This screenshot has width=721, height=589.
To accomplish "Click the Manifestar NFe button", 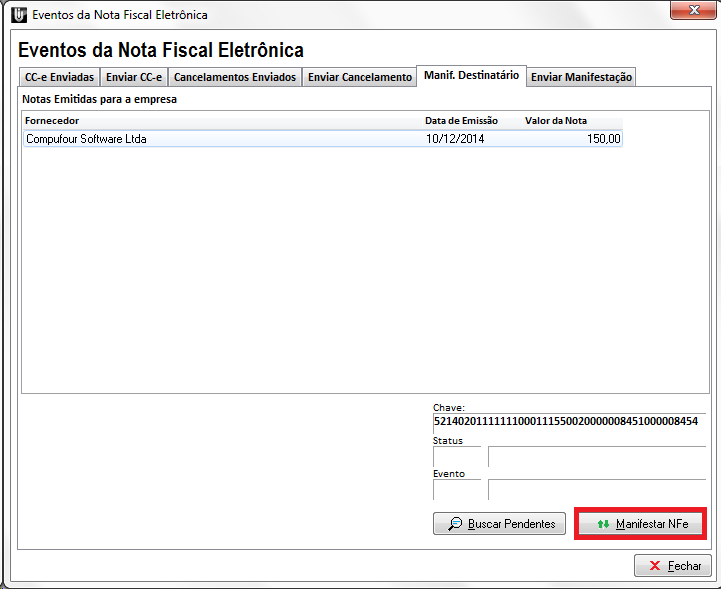I will point(641,524).
